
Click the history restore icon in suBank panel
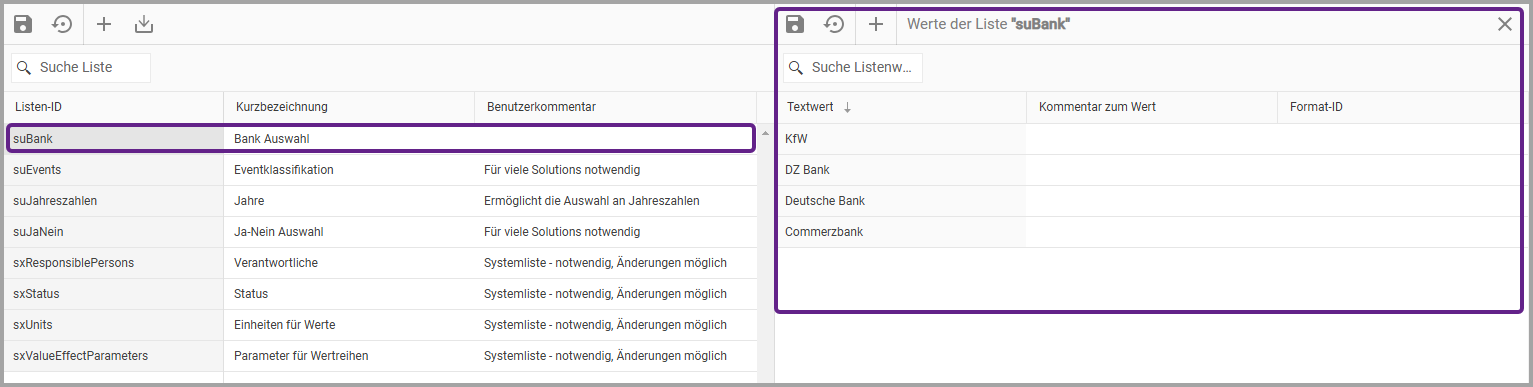click(834, 24)
